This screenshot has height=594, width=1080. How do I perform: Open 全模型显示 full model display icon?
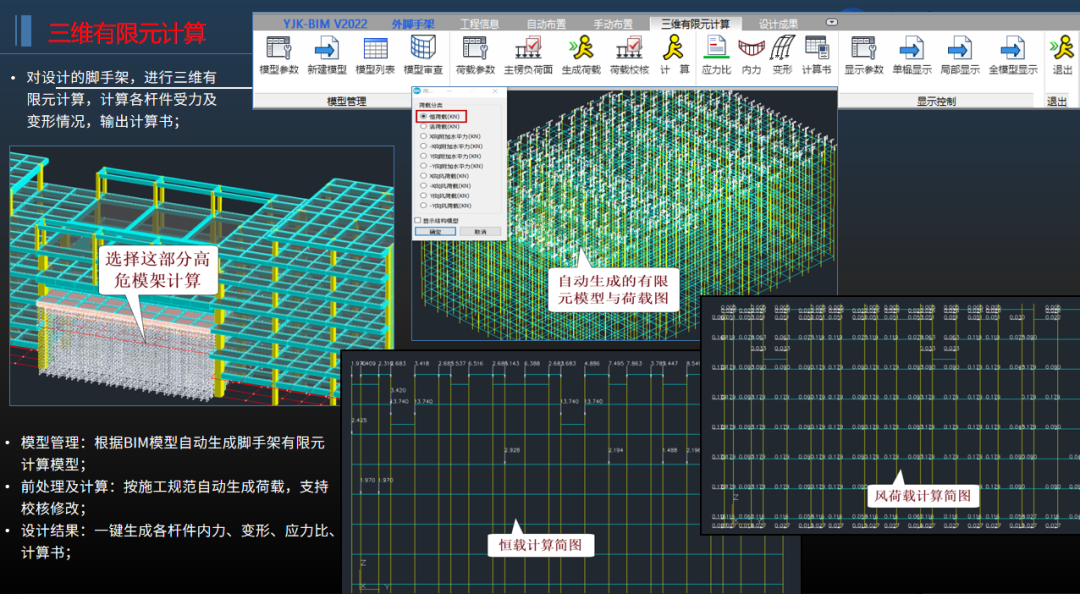[1013, 47]
